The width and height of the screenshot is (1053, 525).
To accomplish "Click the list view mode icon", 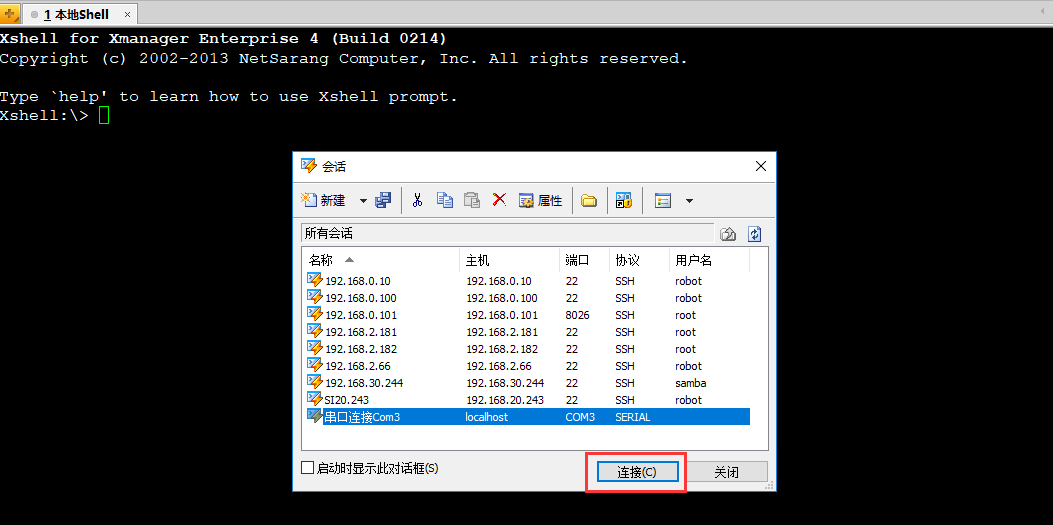I will pyautogui.click(x=663, y=200).
